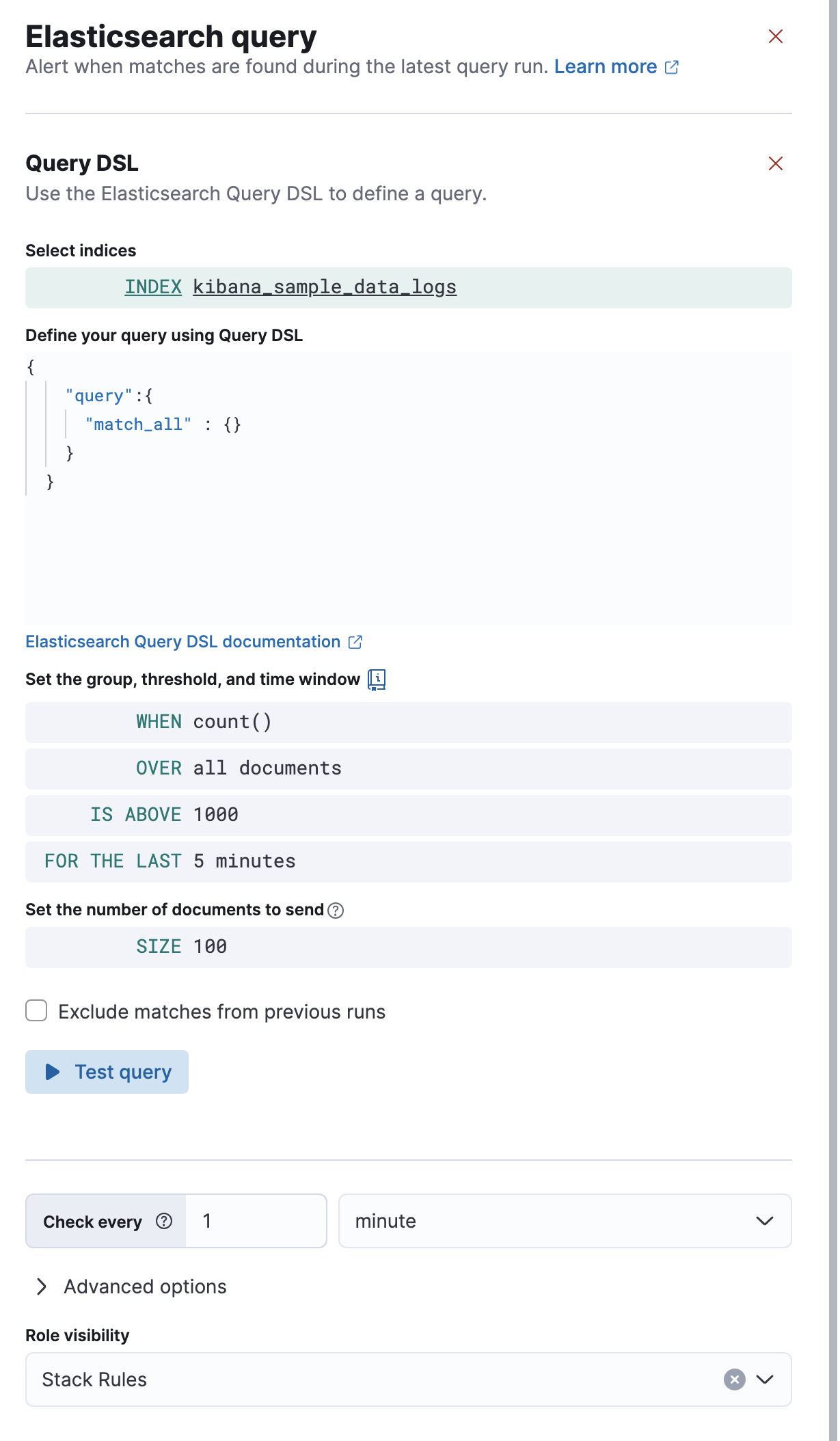Change the WHEN count() expression
Viewport: 840px width, 1441px height.
coord(204,722)
